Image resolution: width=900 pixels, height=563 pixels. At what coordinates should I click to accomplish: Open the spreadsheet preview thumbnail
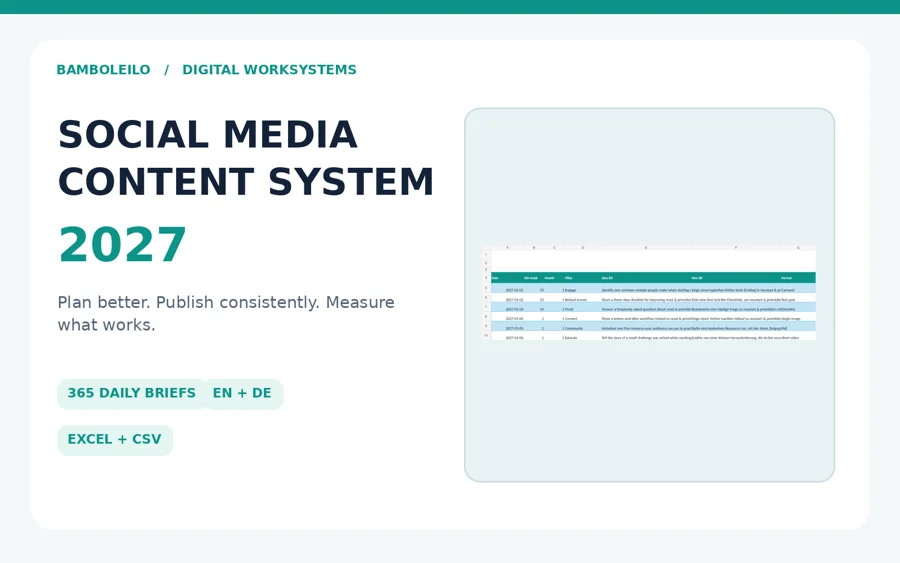pos(649,293)
